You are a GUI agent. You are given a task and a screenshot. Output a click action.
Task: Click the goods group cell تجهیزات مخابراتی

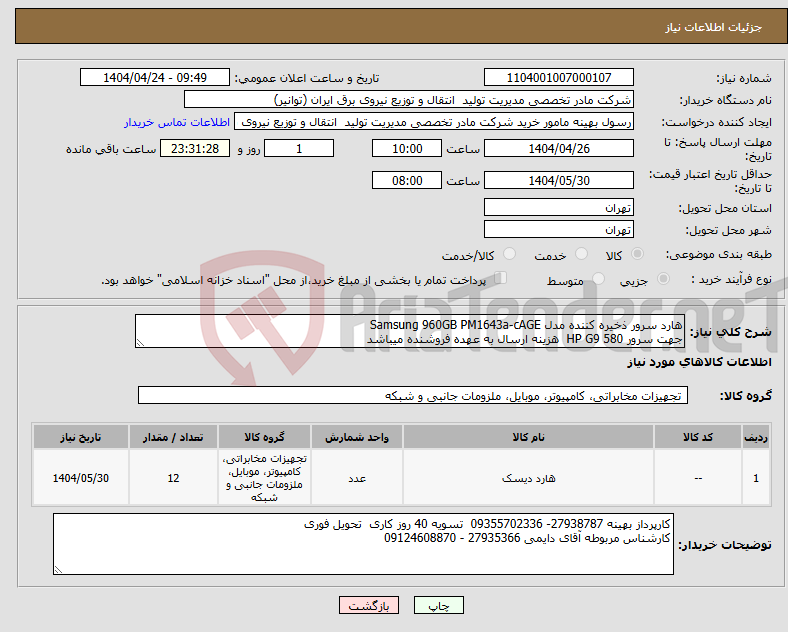tap(264, 478)
